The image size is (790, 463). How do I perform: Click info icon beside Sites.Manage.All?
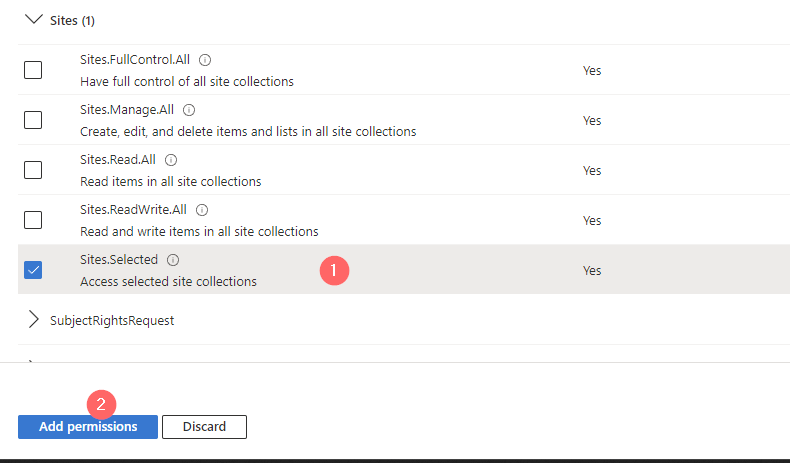(189, 110)
